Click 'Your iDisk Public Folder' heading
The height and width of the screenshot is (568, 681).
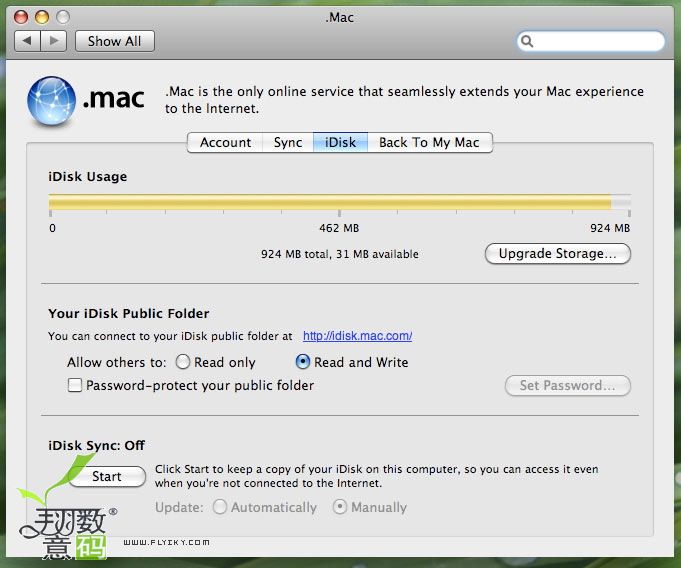129,314
